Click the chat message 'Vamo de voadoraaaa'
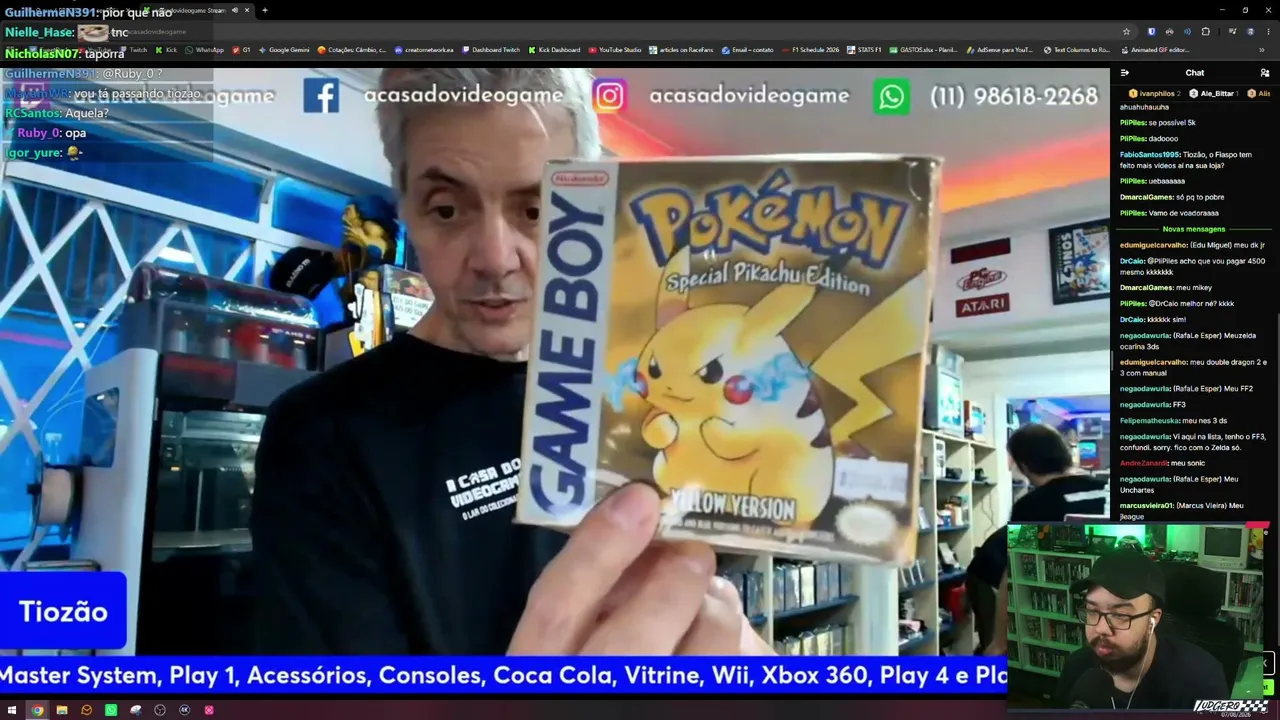 point(1184,213)
